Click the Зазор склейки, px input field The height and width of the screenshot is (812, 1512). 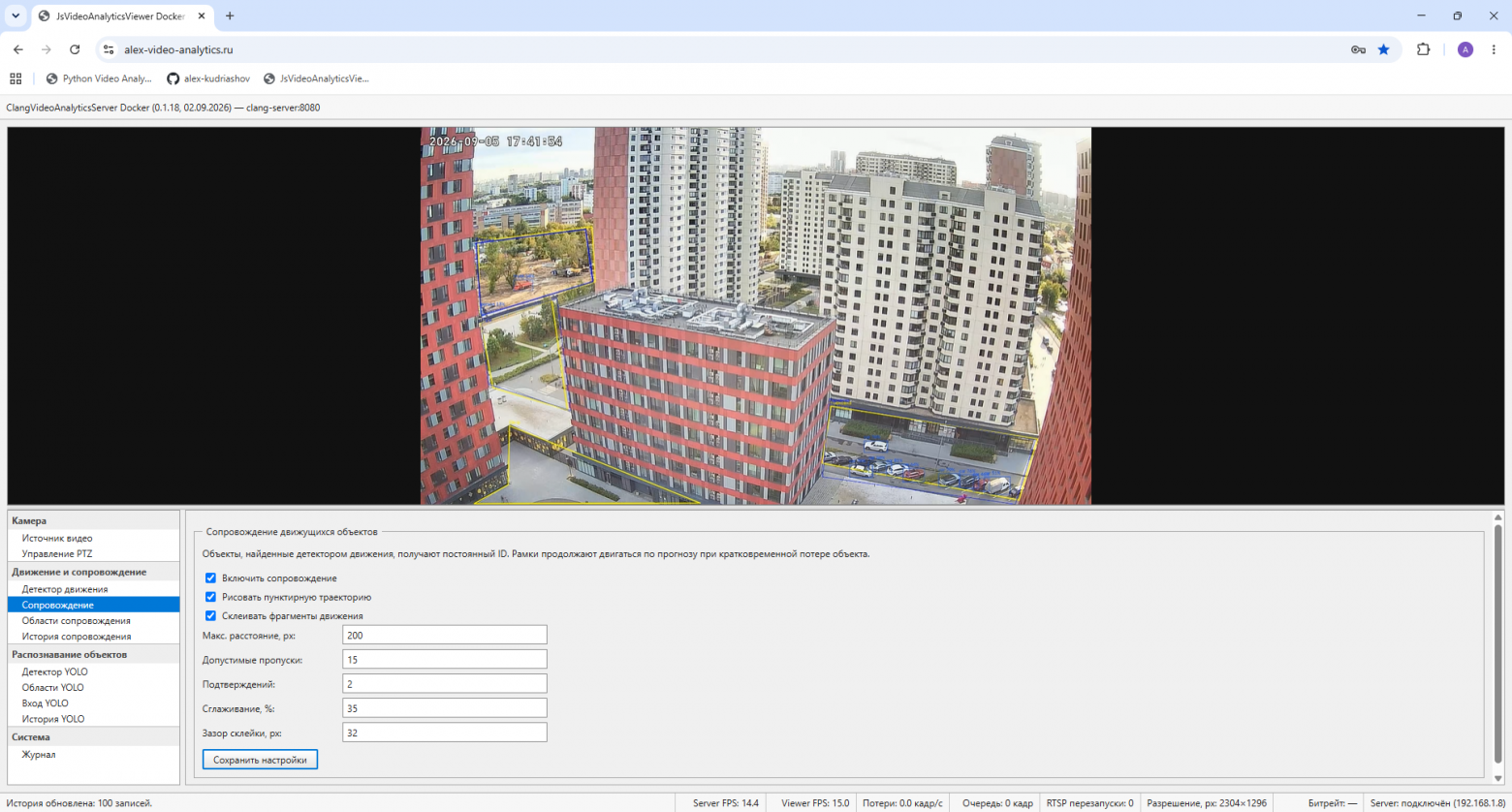445,733
